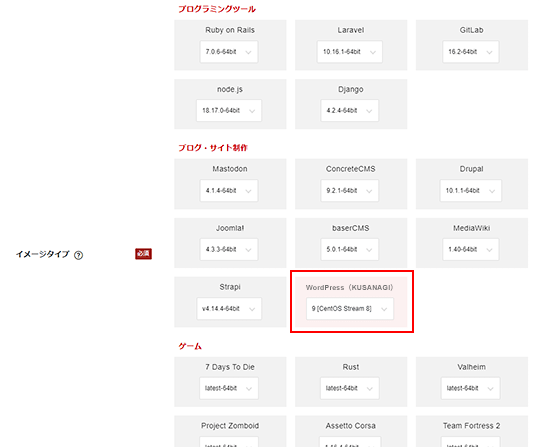Open MediaWiki version dropdown
Viewport: 550px width, 447px height.
[470, 249]
